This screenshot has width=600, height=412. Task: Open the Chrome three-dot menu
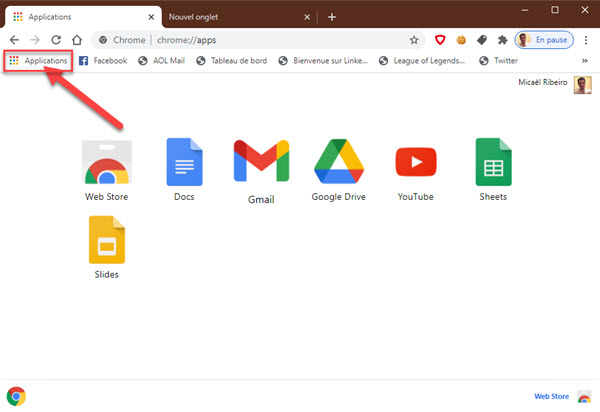[586, 40]
